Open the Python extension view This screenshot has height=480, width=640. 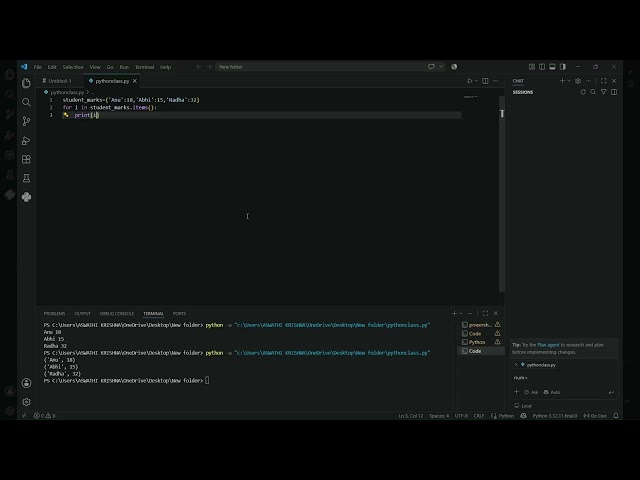pos(26,197)
